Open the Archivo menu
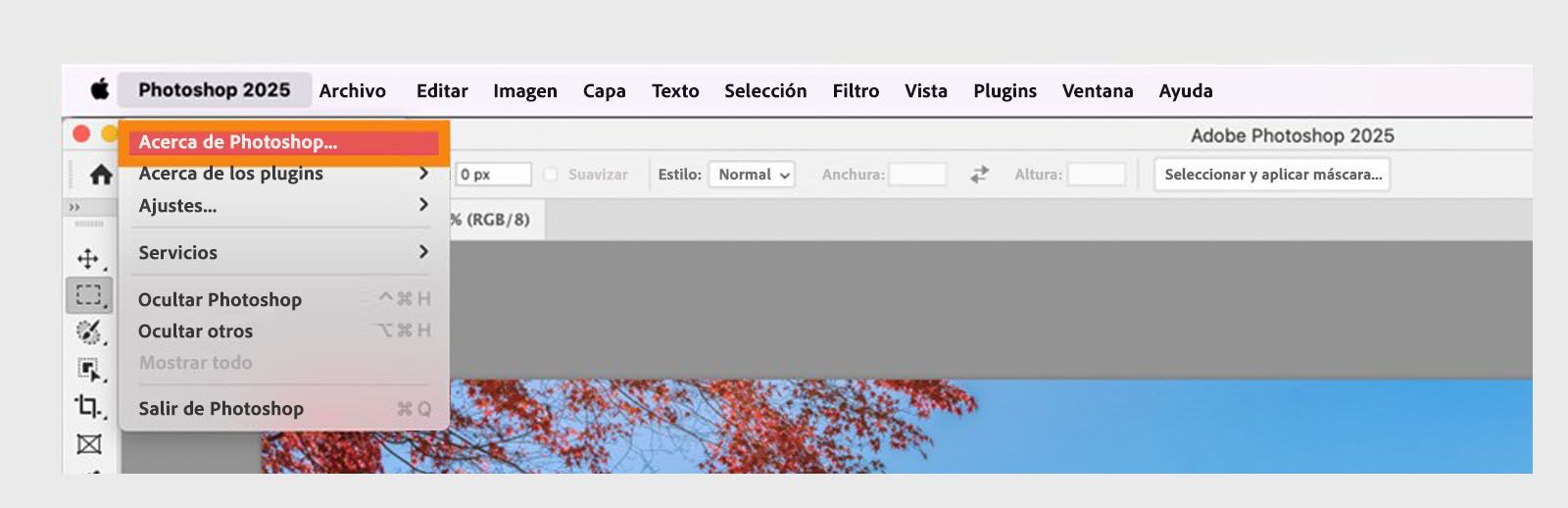Screen dimensions: 1568x508 [x=353, y=90]
